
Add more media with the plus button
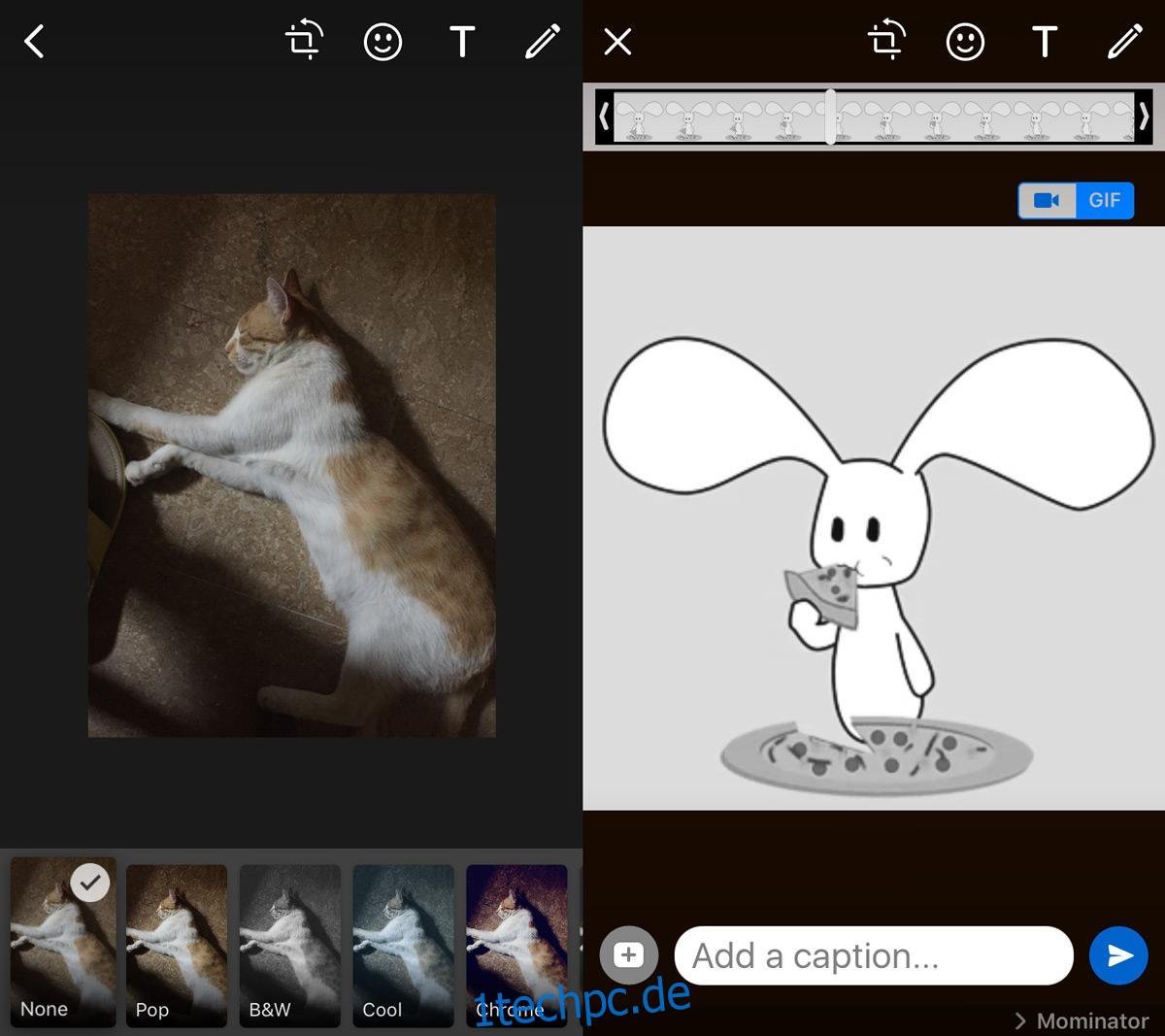point(628,955)
